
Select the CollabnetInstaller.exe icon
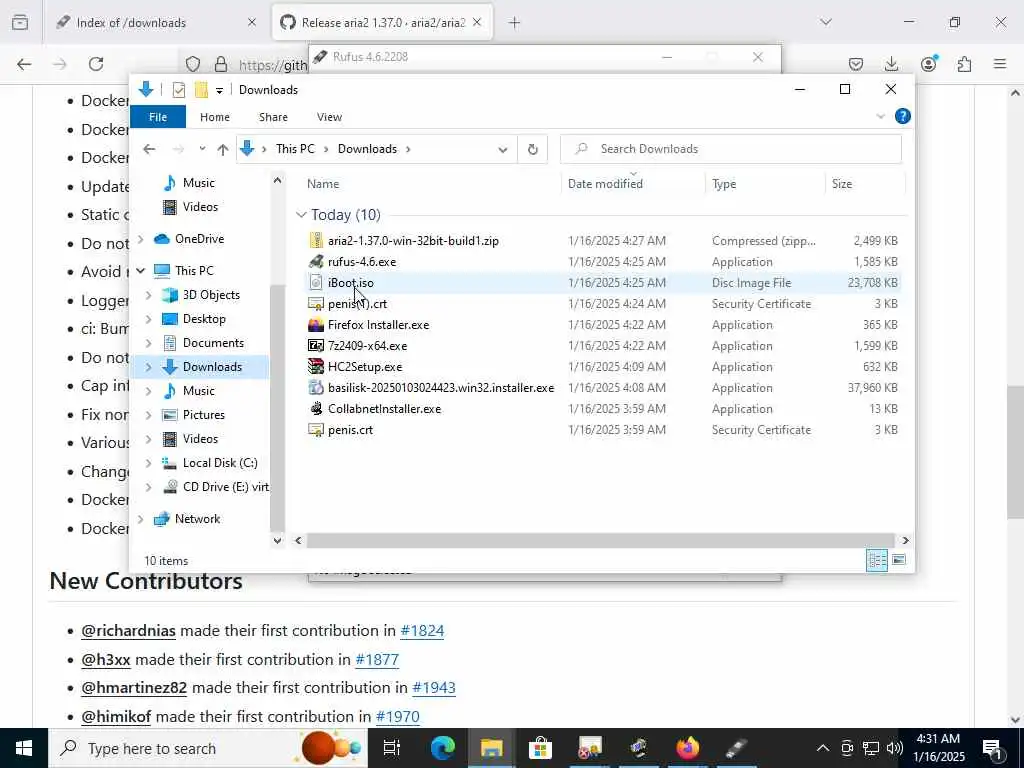click(x=316, y=408)
